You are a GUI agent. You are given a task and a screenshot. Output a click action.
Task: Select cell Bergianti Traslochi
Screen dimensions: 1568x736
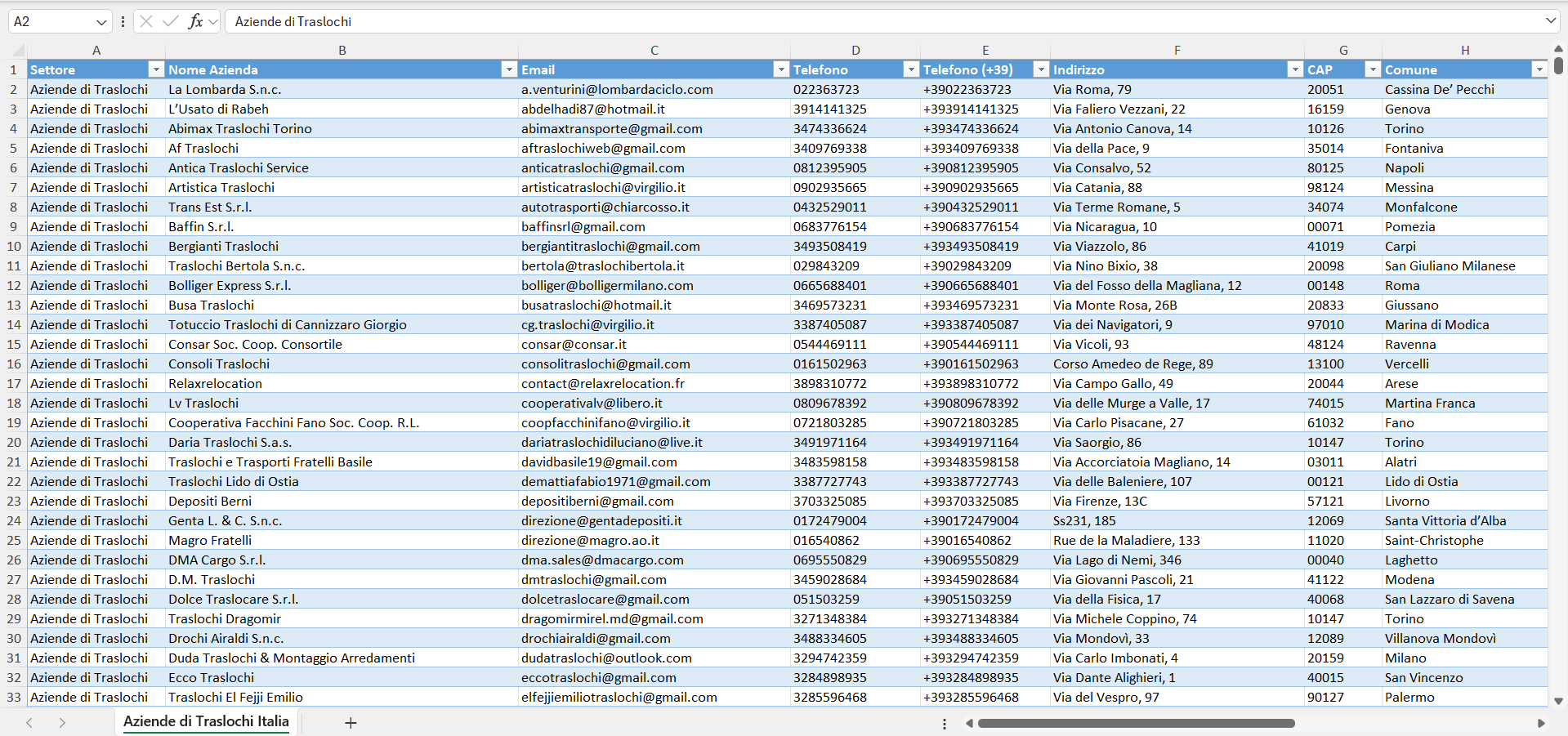pyautogui.click(x=342, y=246)
